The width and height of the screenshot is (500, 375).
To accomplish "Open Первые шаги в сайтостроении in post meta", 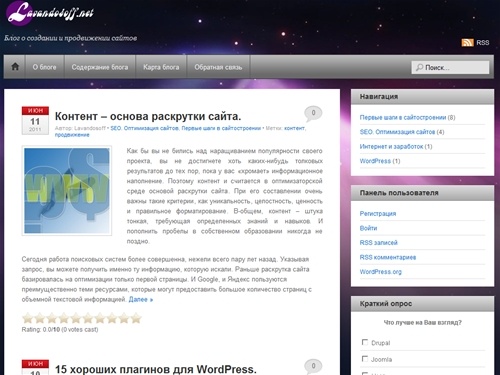I will tap(221, 128).
